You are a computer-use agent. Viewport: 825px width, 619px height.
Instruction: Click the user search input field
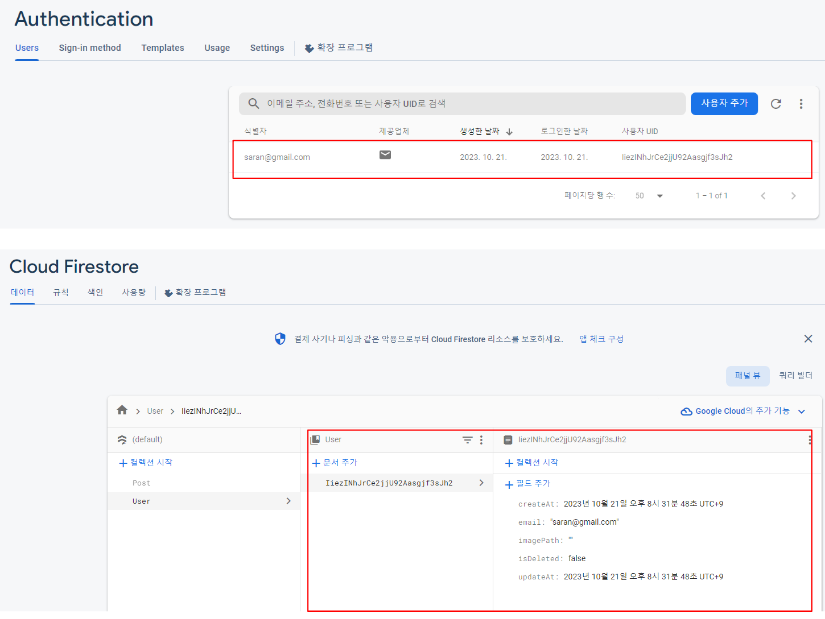point(462,104)
